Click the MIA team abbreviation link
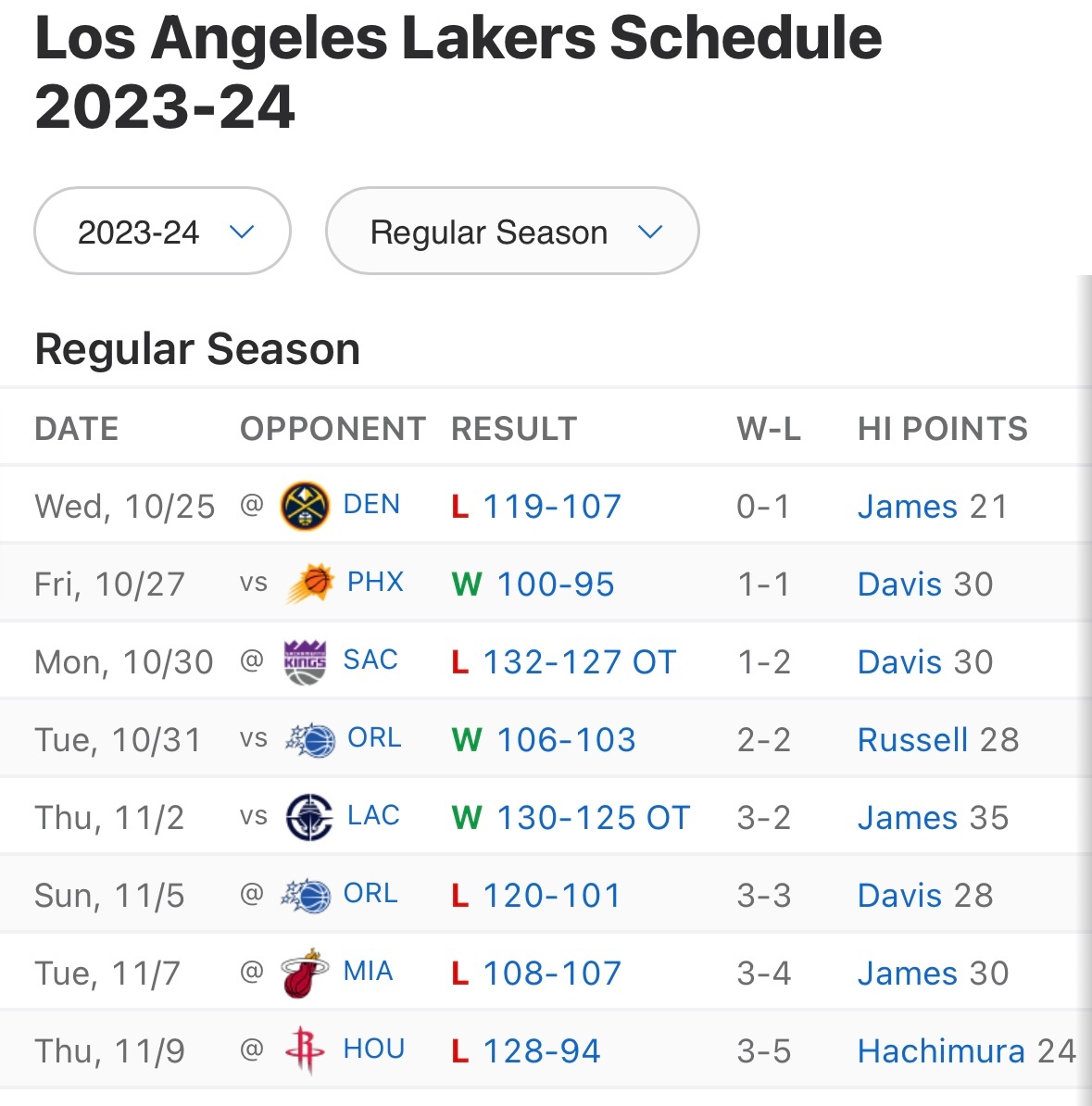The image size is (1092, 1106). click(x=368, y=971)
